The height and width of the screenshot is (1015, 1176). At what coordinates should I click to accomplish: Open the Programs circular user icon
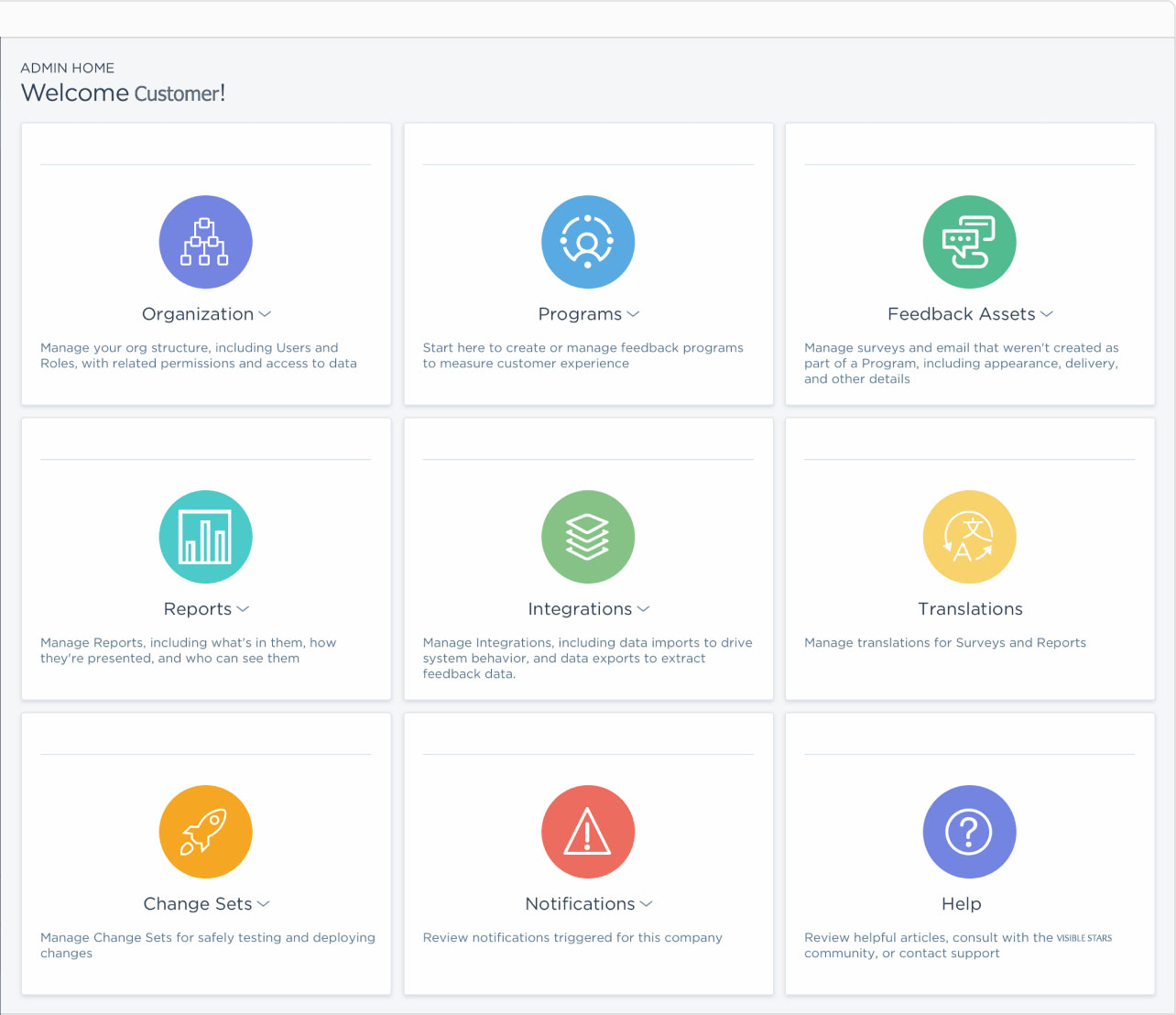point(587,242)
